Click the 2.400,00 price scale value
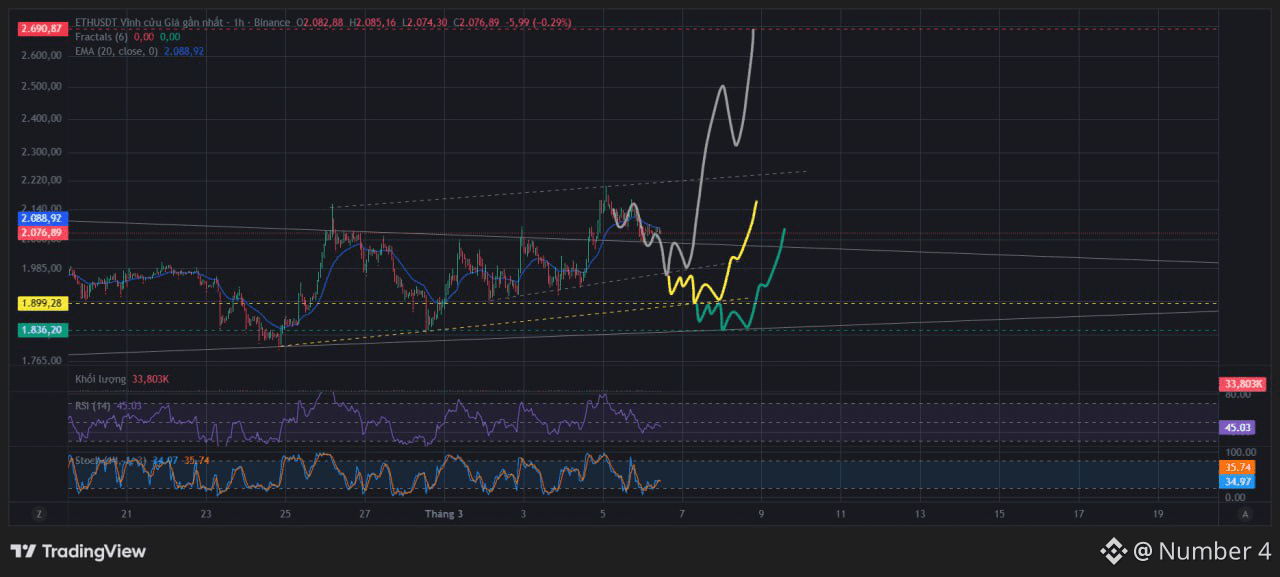1280x577 pixels. [41, 119]
